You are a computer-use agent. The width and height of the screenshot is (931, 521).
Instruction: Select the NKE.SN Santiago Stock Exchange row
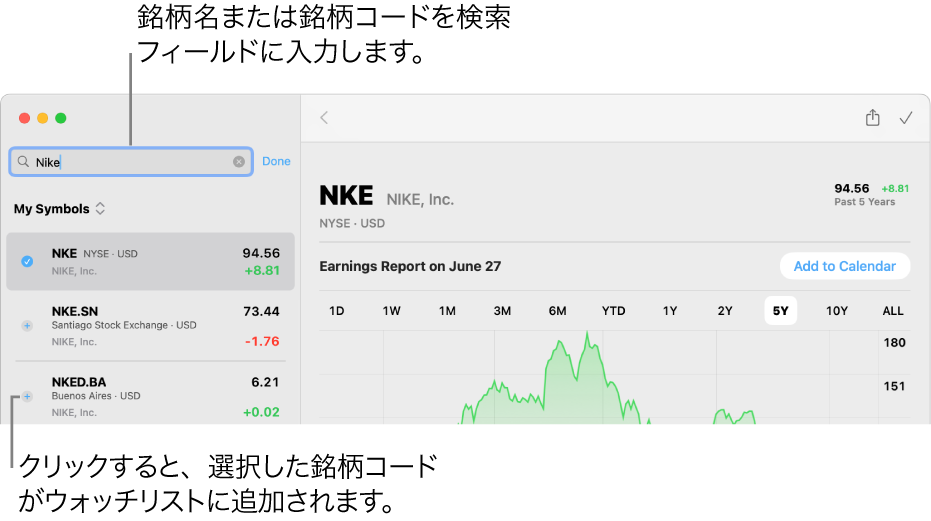150,326
